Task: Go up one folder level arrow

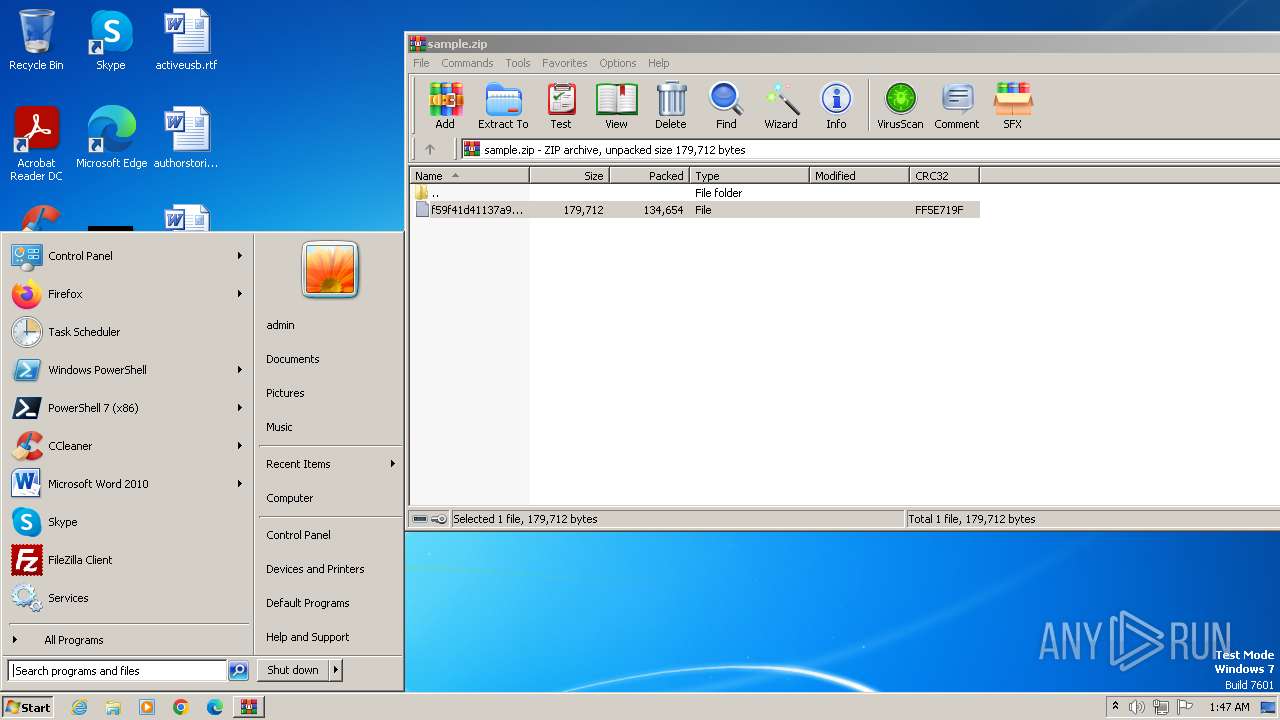Action: [430, 150]
